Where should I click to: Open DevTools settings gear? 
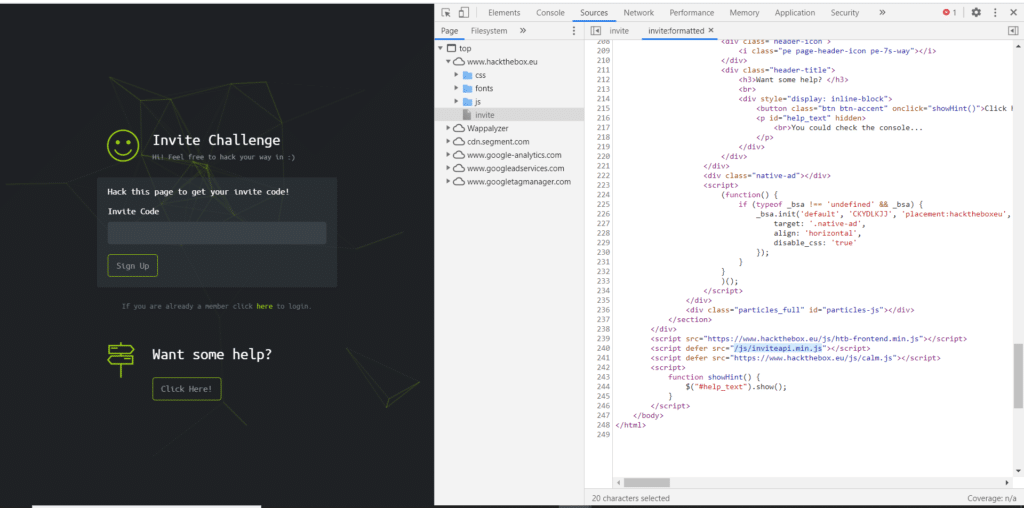(976, 12)
